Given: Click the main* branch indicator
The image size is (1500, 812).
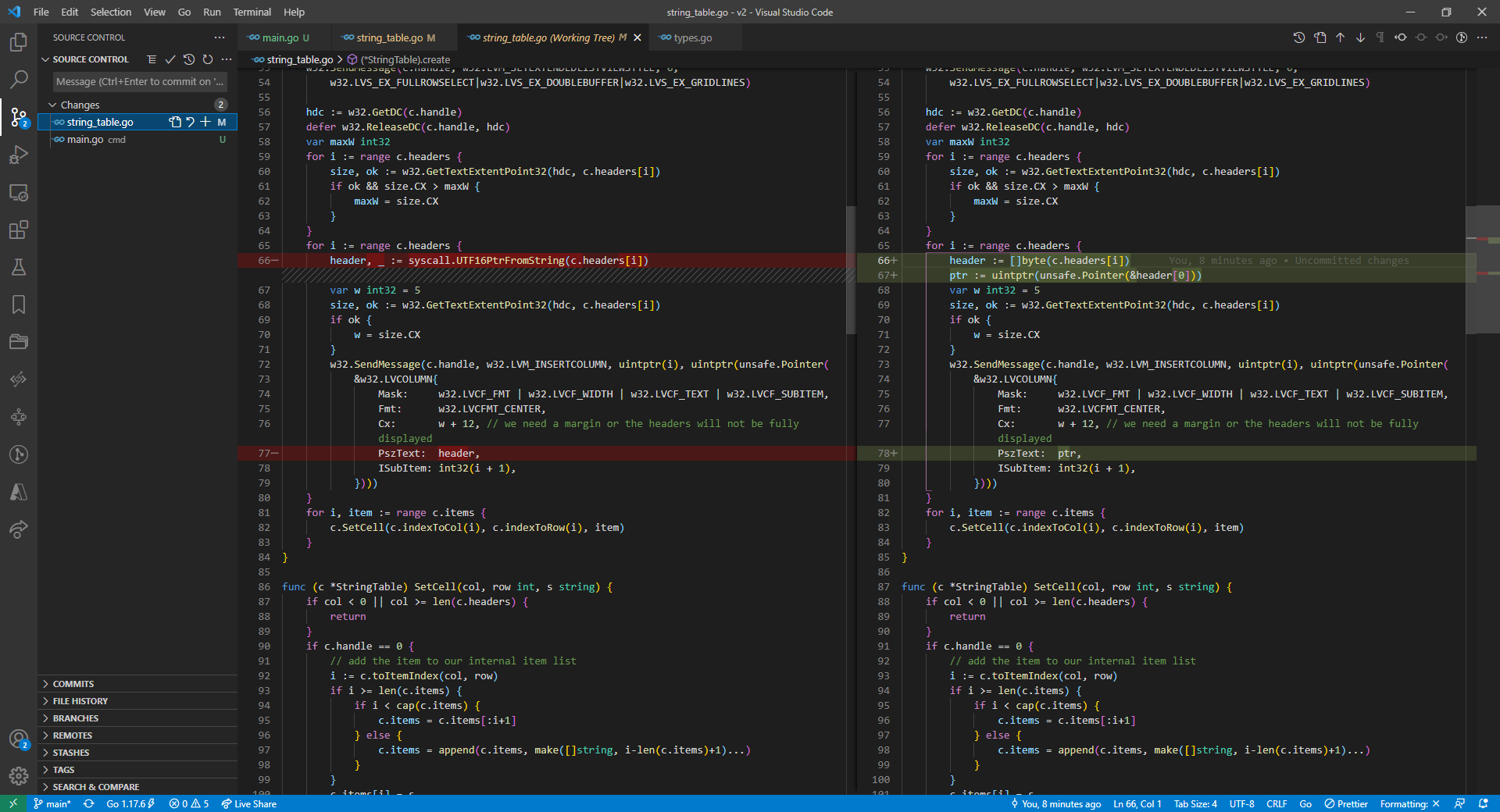Looking at the screenshot, I should (x=53, y=803).
